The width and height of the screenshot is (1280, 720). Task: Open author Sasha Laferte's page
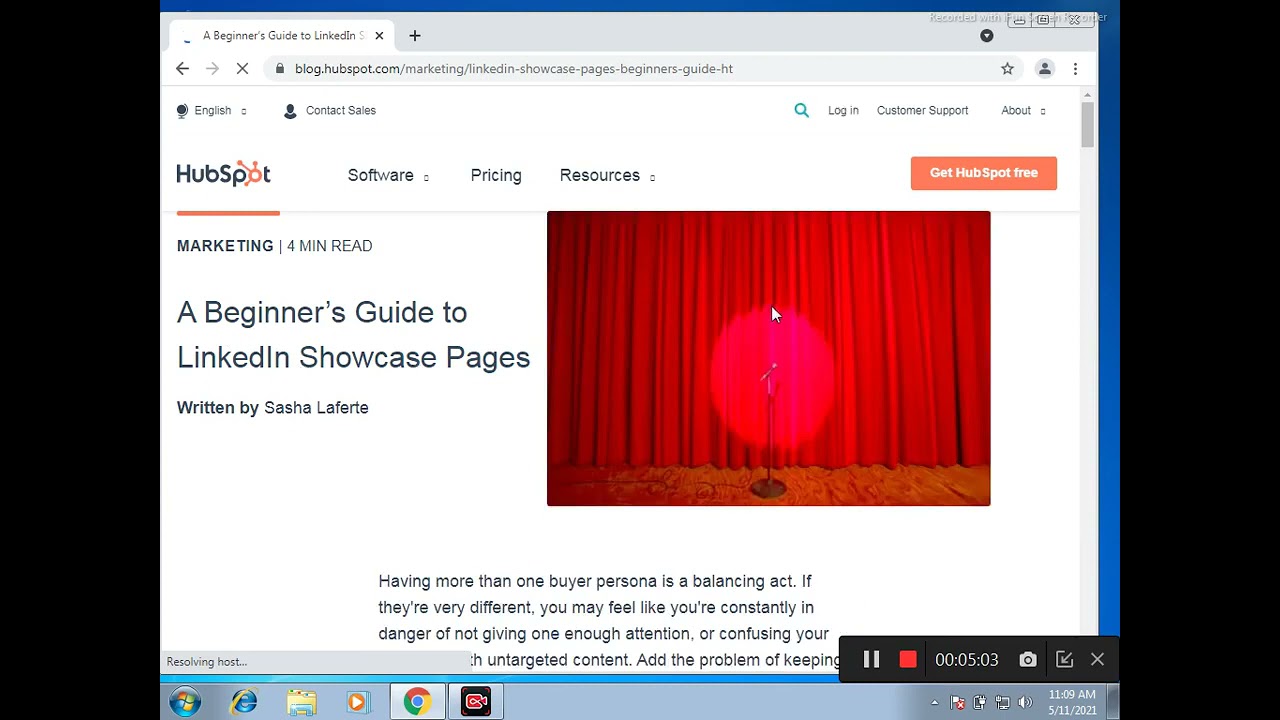(x=316, y=408)
